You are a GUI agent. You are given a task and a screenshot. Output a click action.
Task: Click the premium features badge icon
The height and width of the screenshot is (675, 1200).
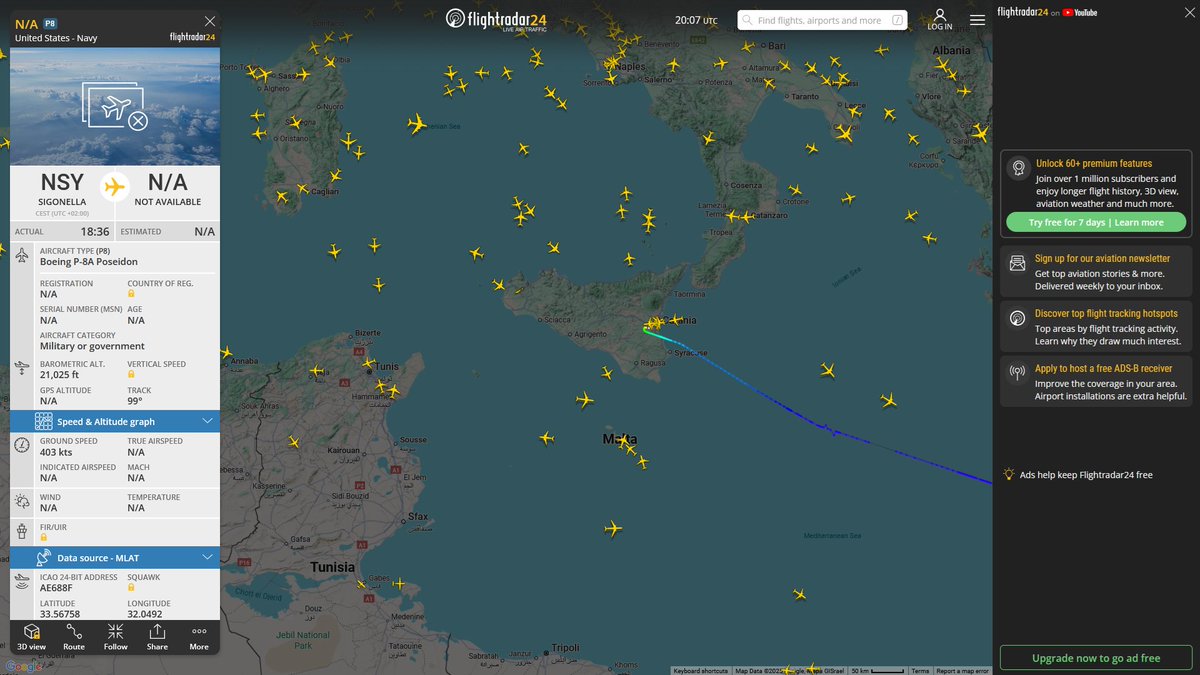[1017, 168]
